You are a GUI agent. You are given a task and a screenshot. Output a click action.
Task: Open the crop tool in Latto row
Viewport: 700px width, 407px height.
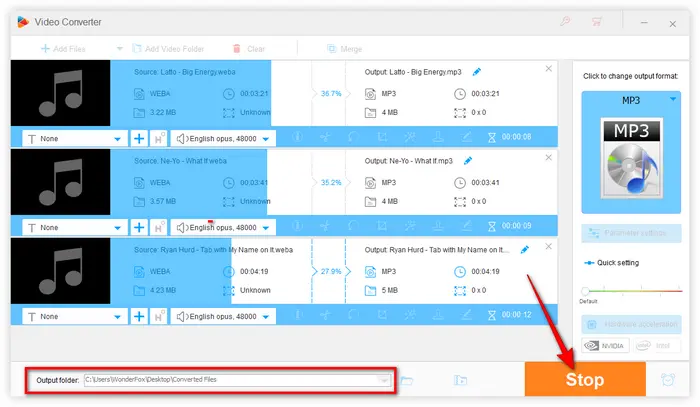click(x=382, y=137)
